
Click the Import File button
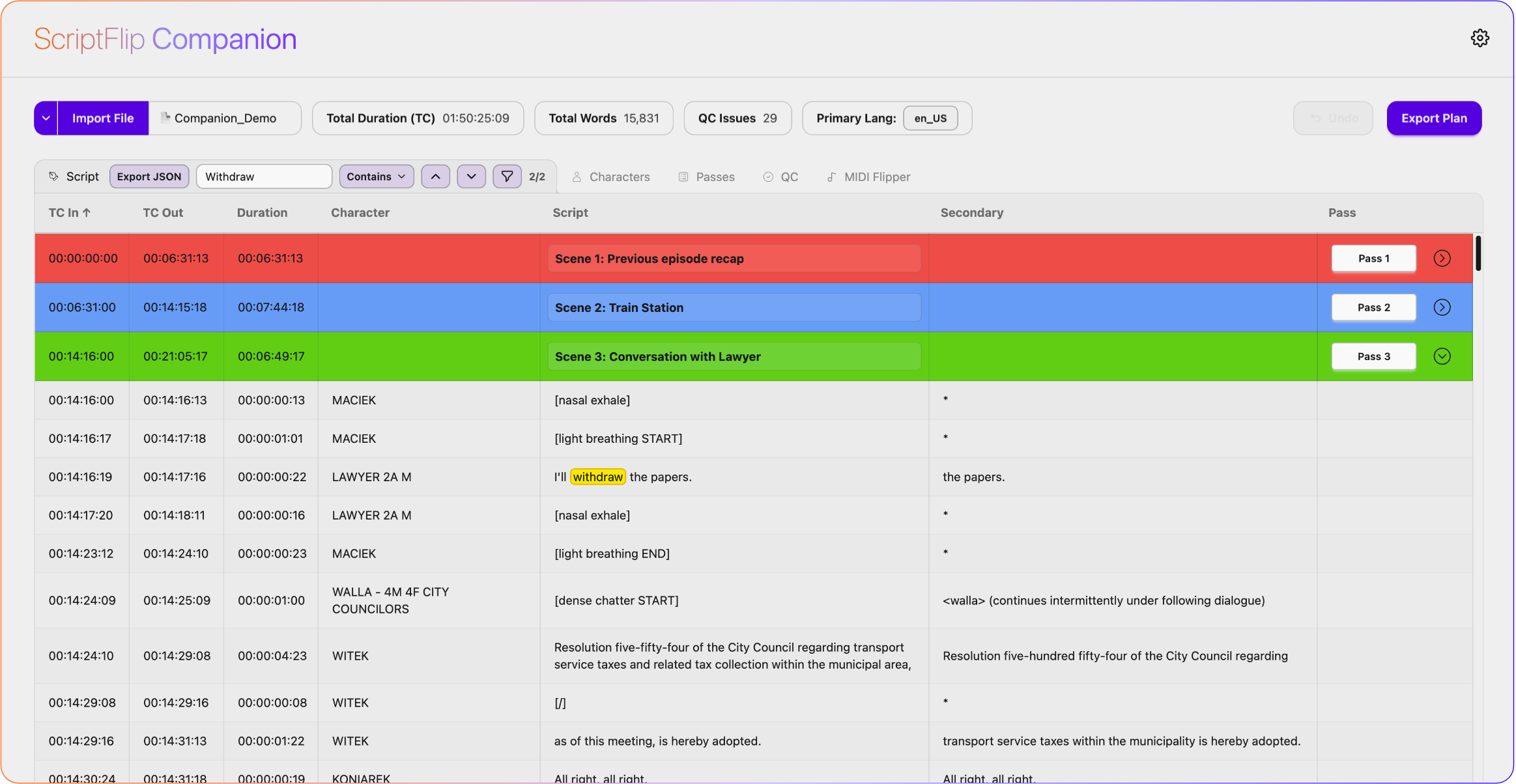[103, 119]
